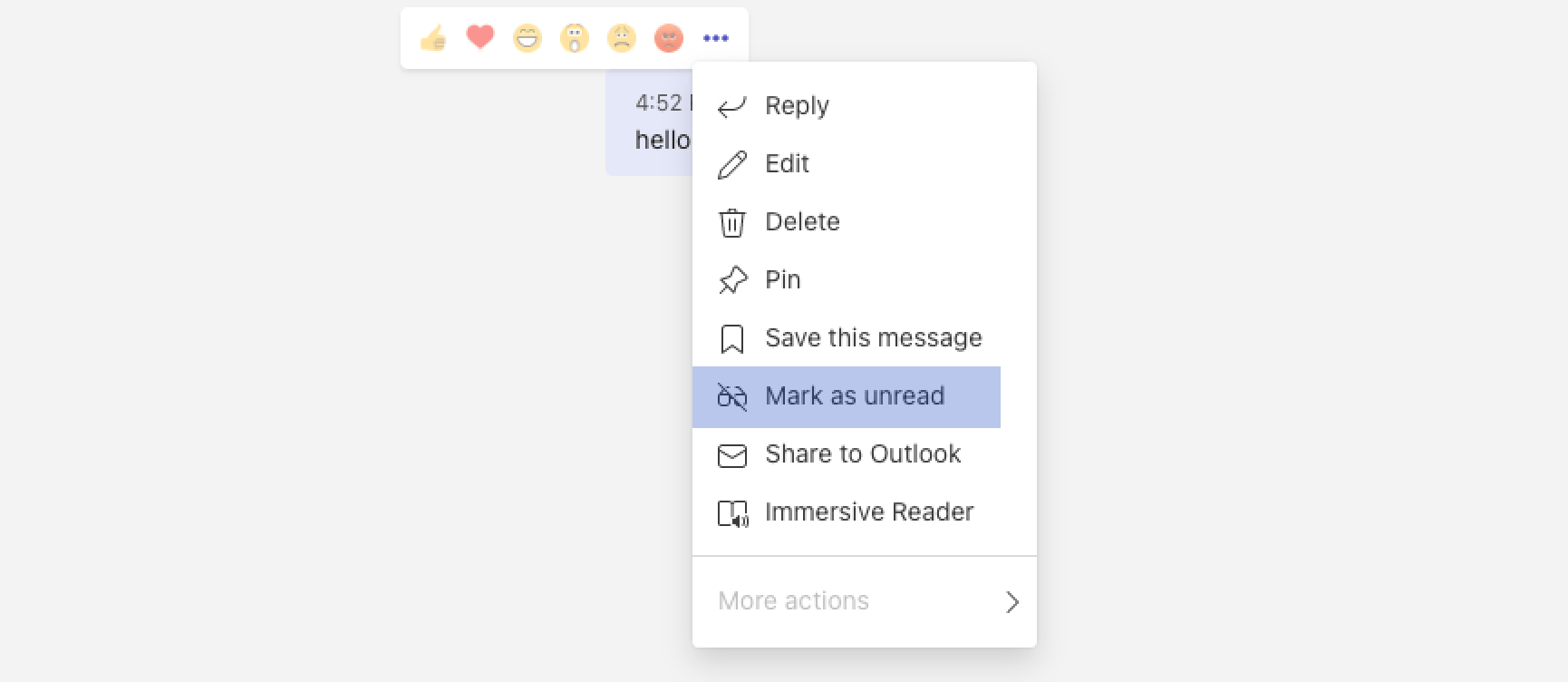This screenshot has height=682, width=1568.
Task: Select the pencil Edit icon
Action: 732,163
